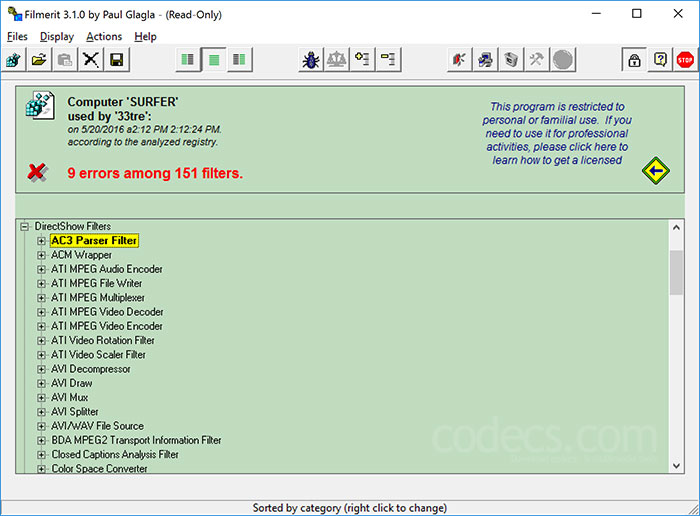Toggle the padlock read-only icon

coord(634,59)
